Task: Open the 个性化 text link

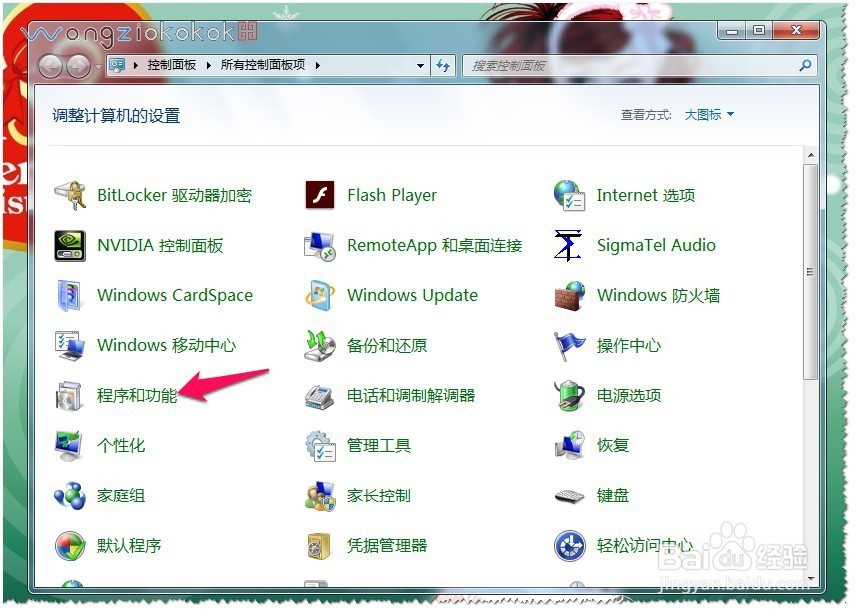Action: coord(121,446)
